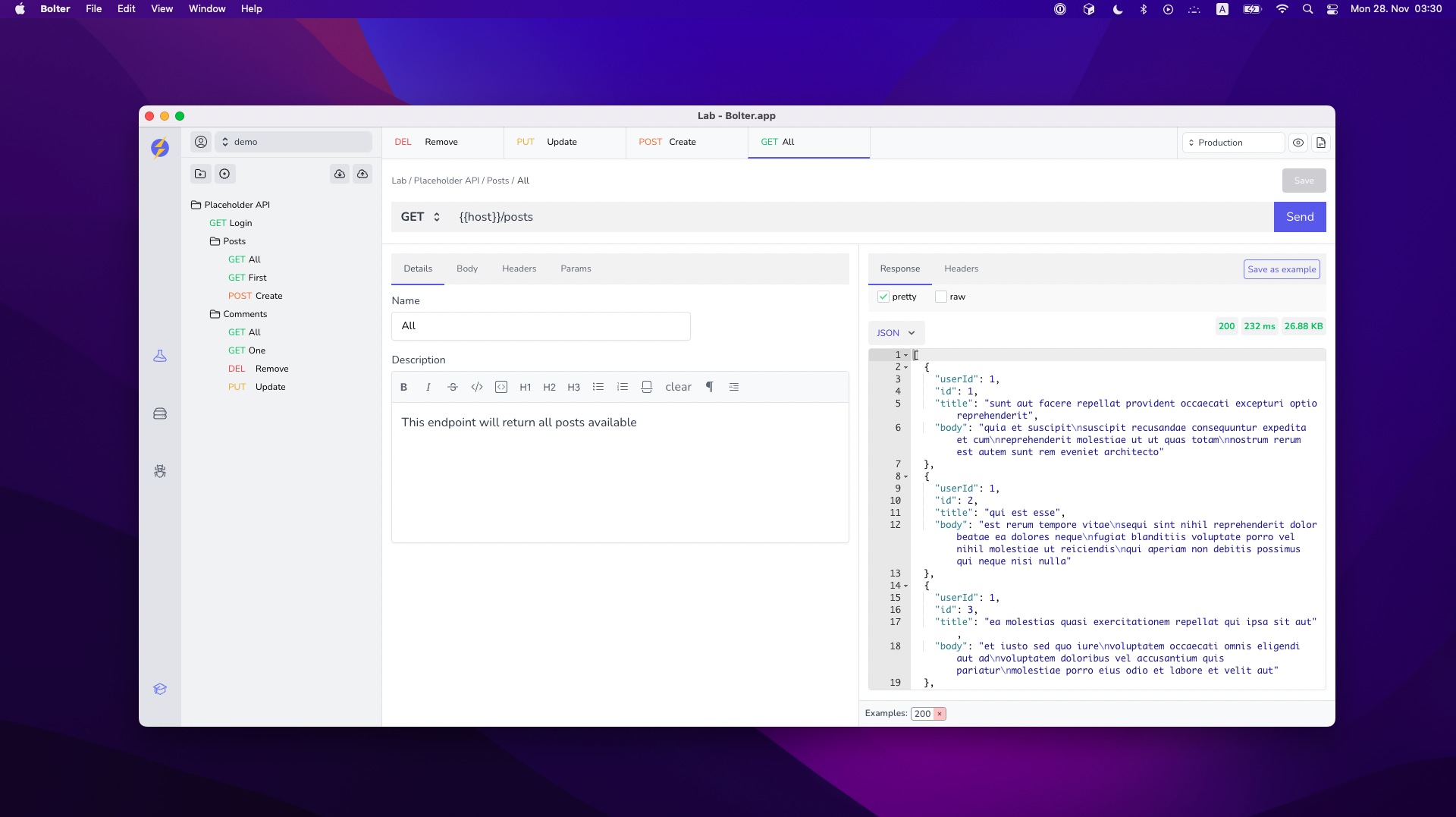Viewport: 1456px width, 817px height.
Task: Remove the 200 example with x
Action: pos(940,714)
